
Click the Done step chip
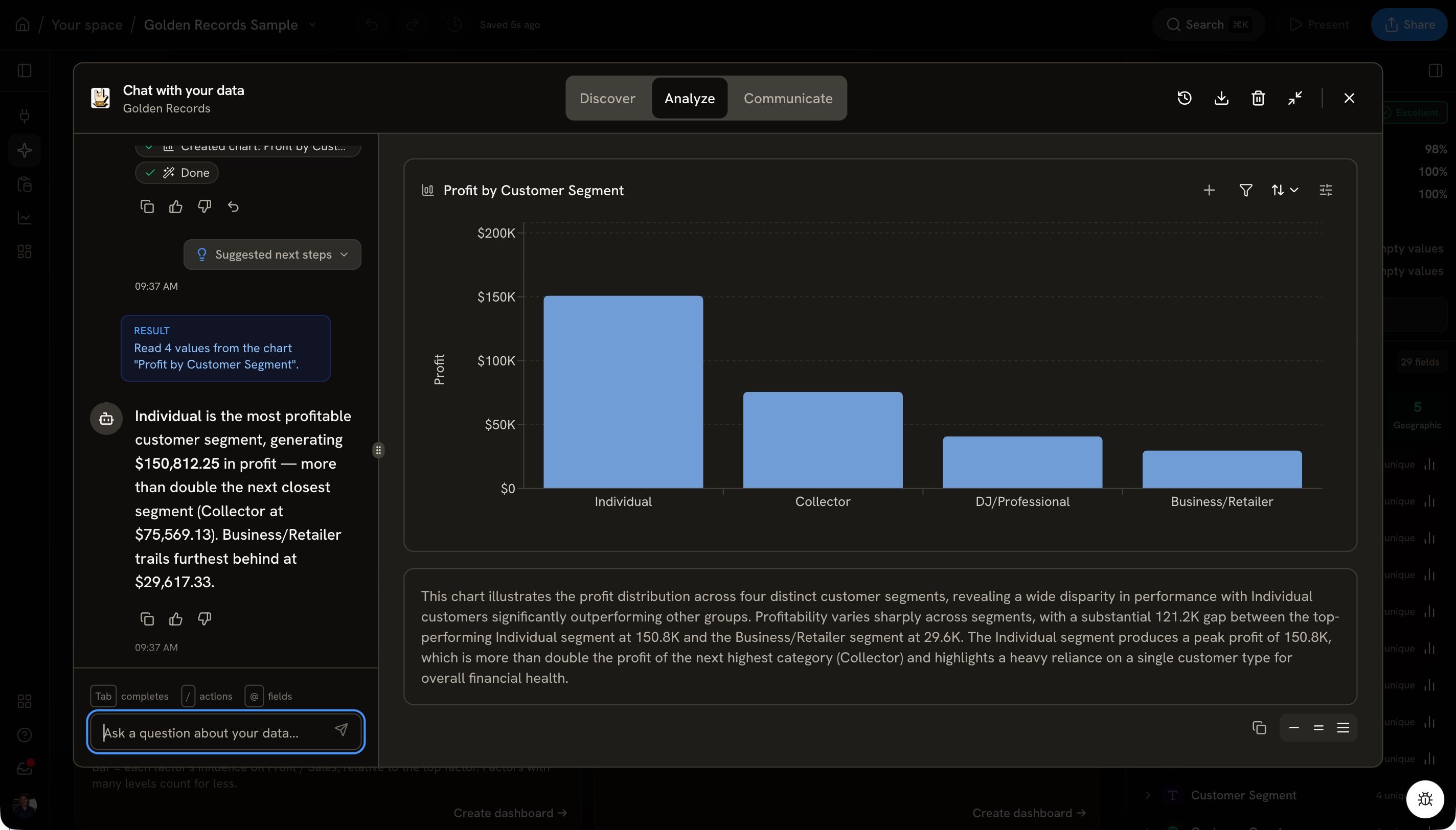pyautogui.click(x=177, y=173)
